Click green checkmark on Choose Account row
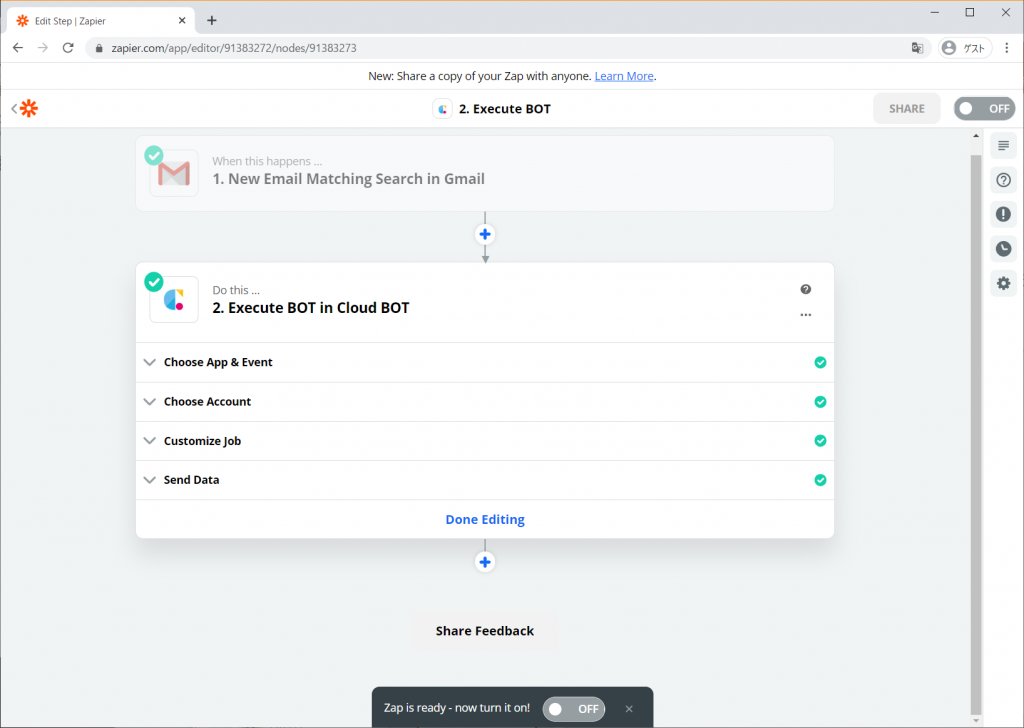The width and height of the screenshot is (1024, 728). [820, 402]
